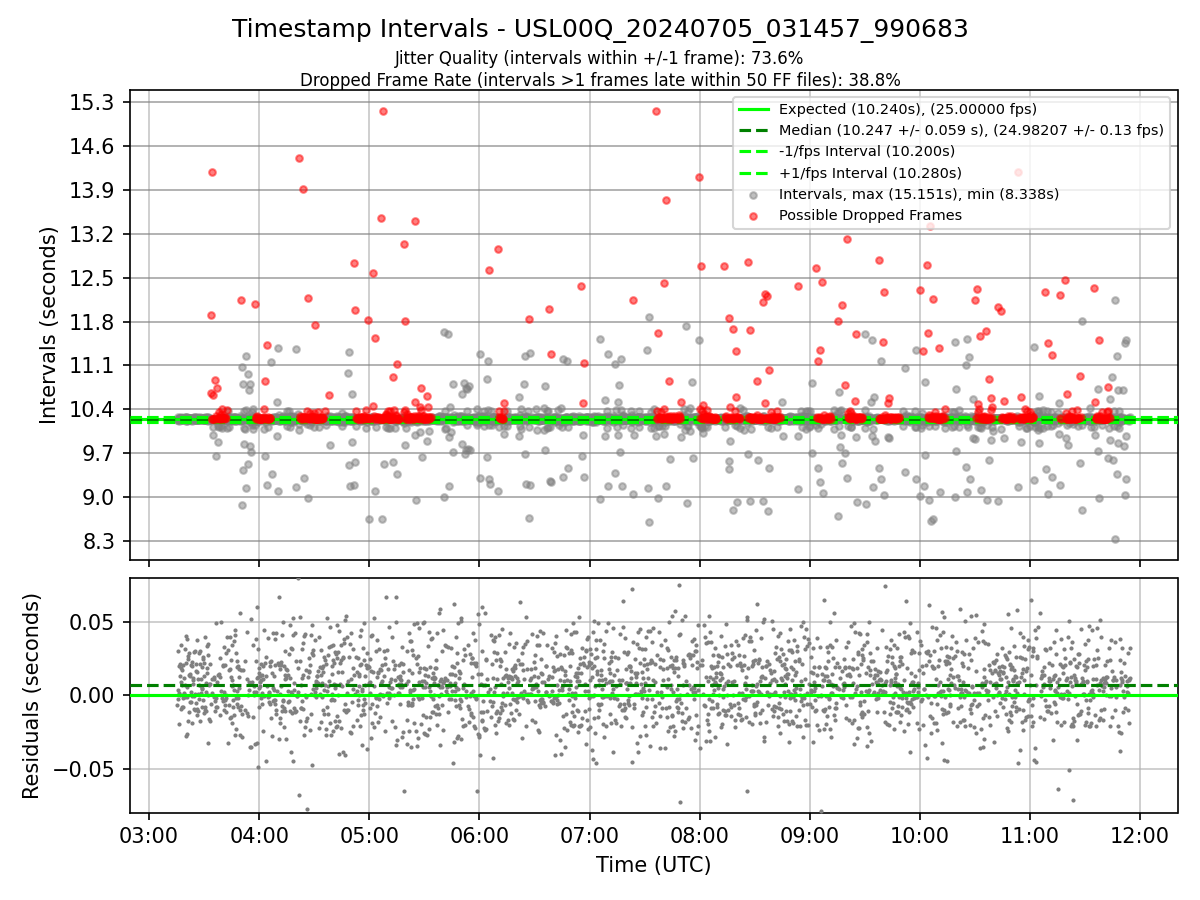
Task: Click the −0.05 residuals tick label
Action: [x=86, y=770]
